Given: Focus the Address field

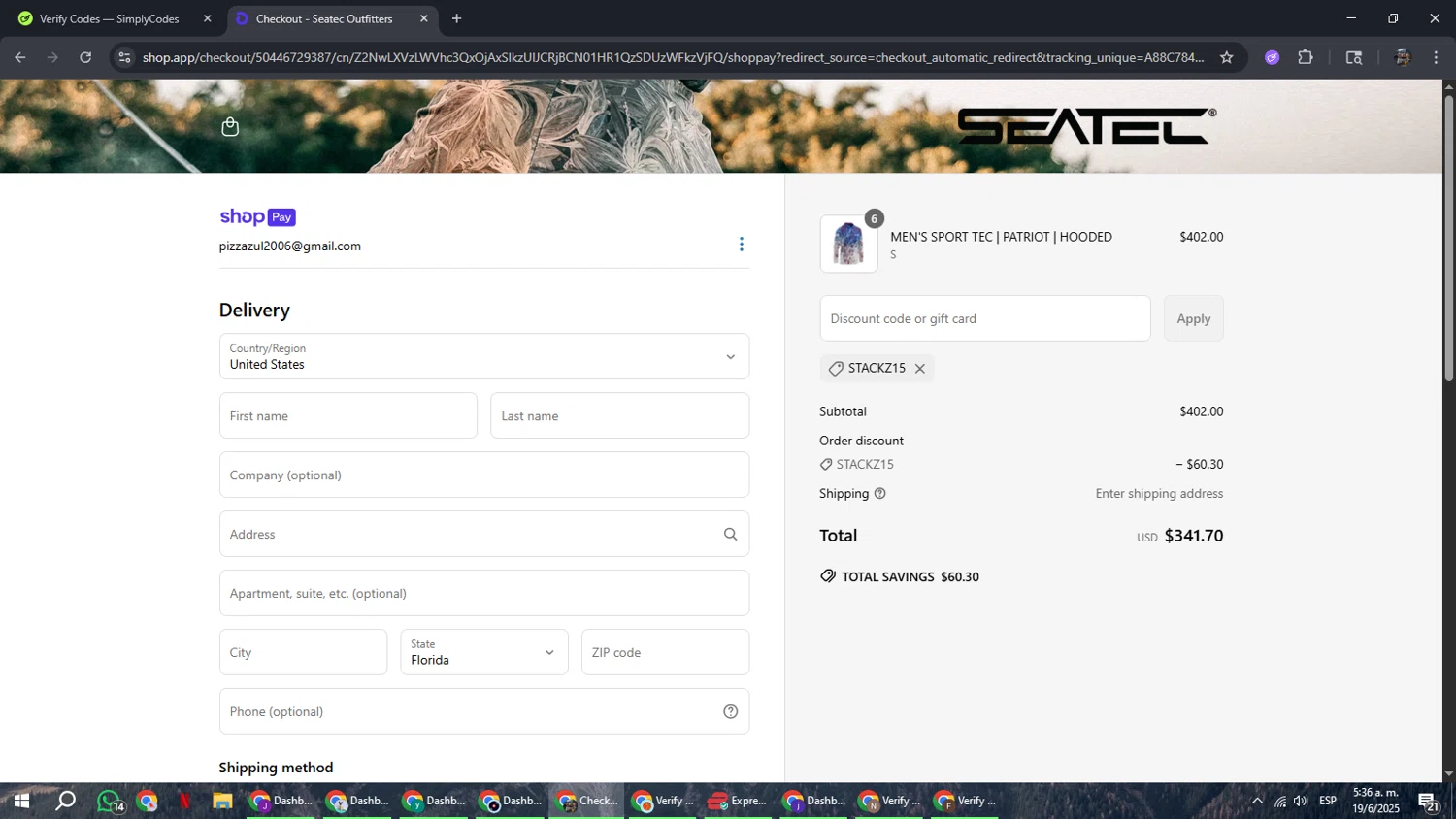Looking at the screenshot, I should point(484,534).
